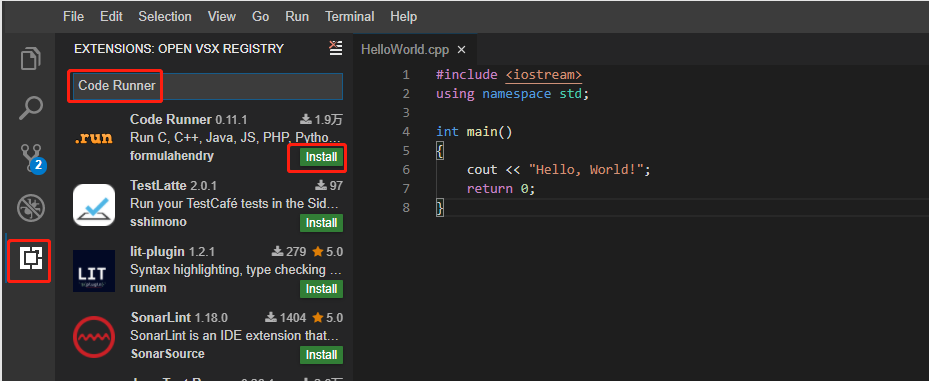
Task: Click publisher name sshimono
Action: click(158, 222)
